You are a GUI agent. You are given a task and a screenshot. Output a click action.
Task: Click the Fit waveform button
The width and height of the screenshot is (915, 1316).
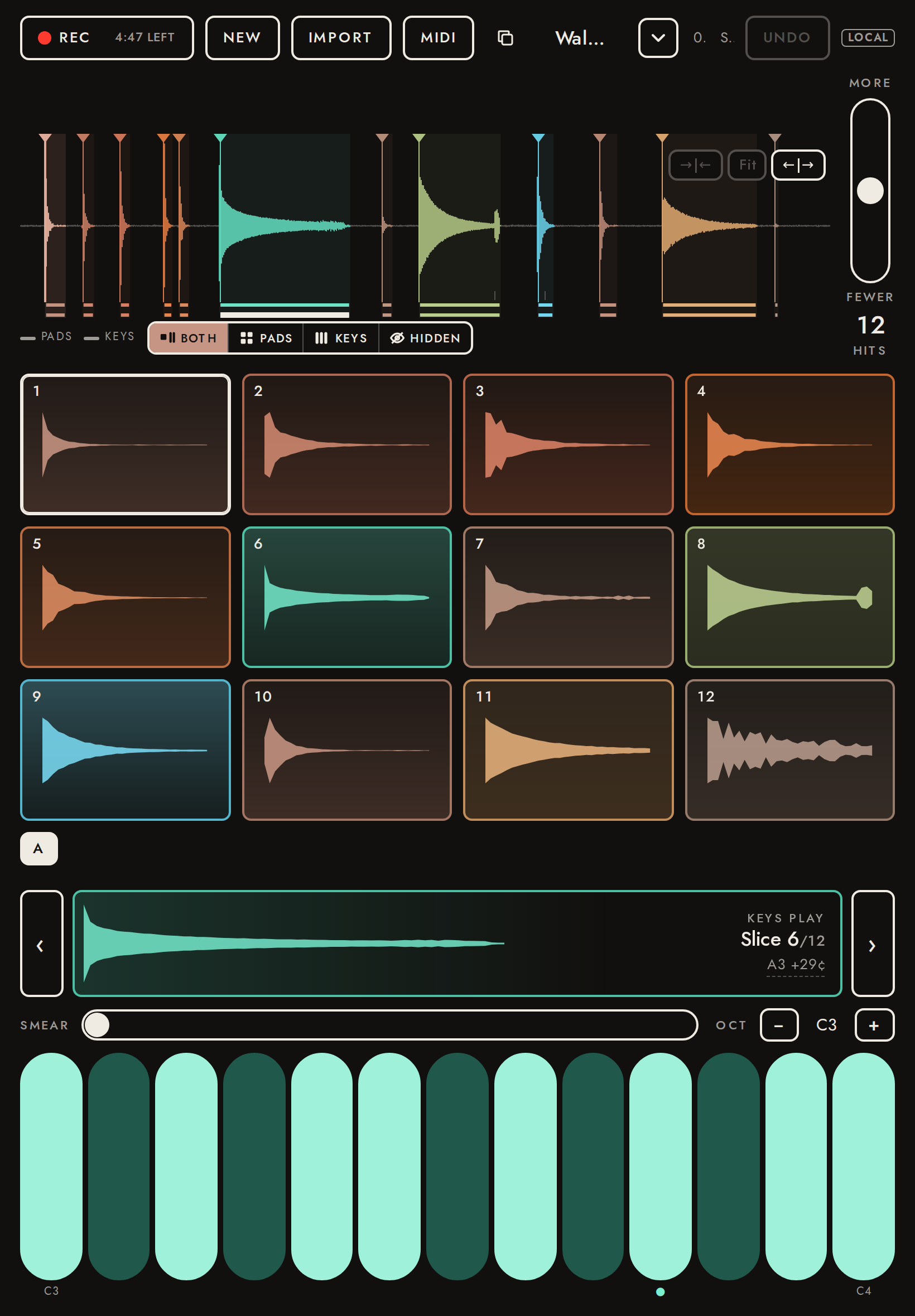747,165
